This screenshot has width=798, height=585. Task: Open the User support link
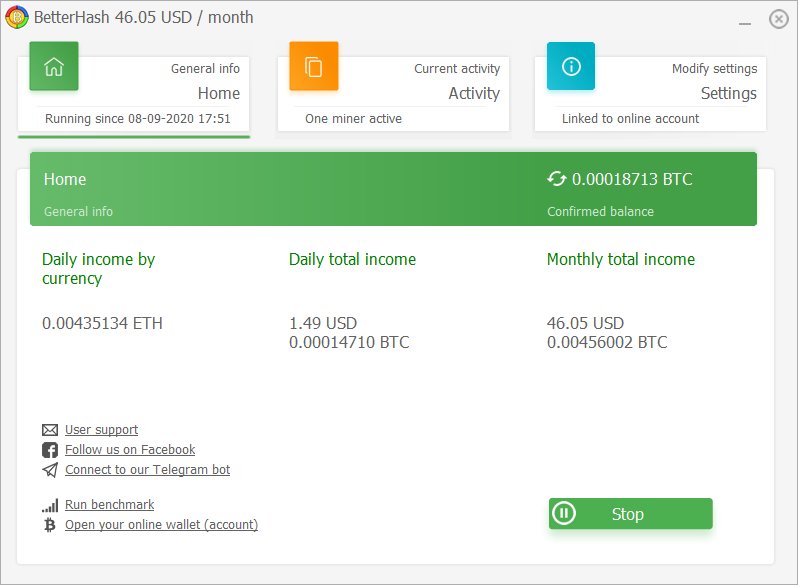click(101, 430)
